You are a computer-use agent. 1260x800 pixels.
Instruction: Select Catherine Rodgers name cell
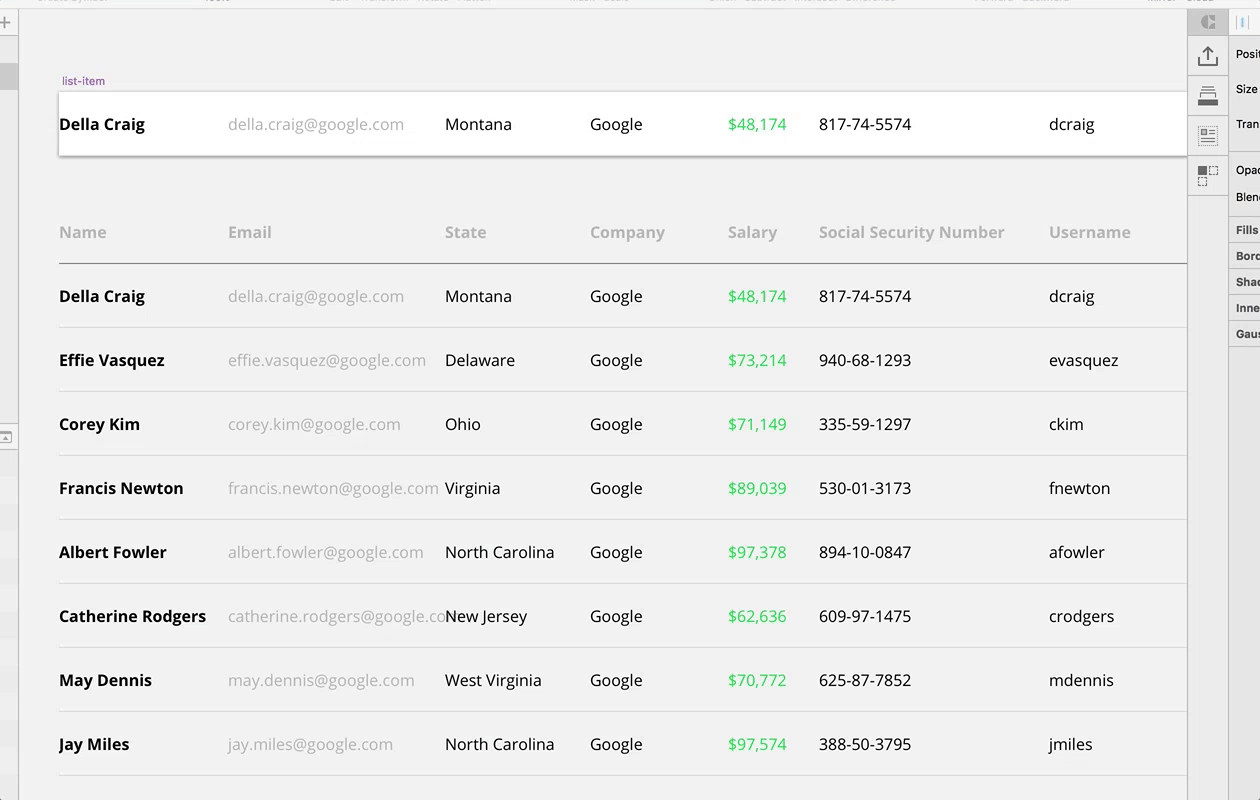(132, 617)
